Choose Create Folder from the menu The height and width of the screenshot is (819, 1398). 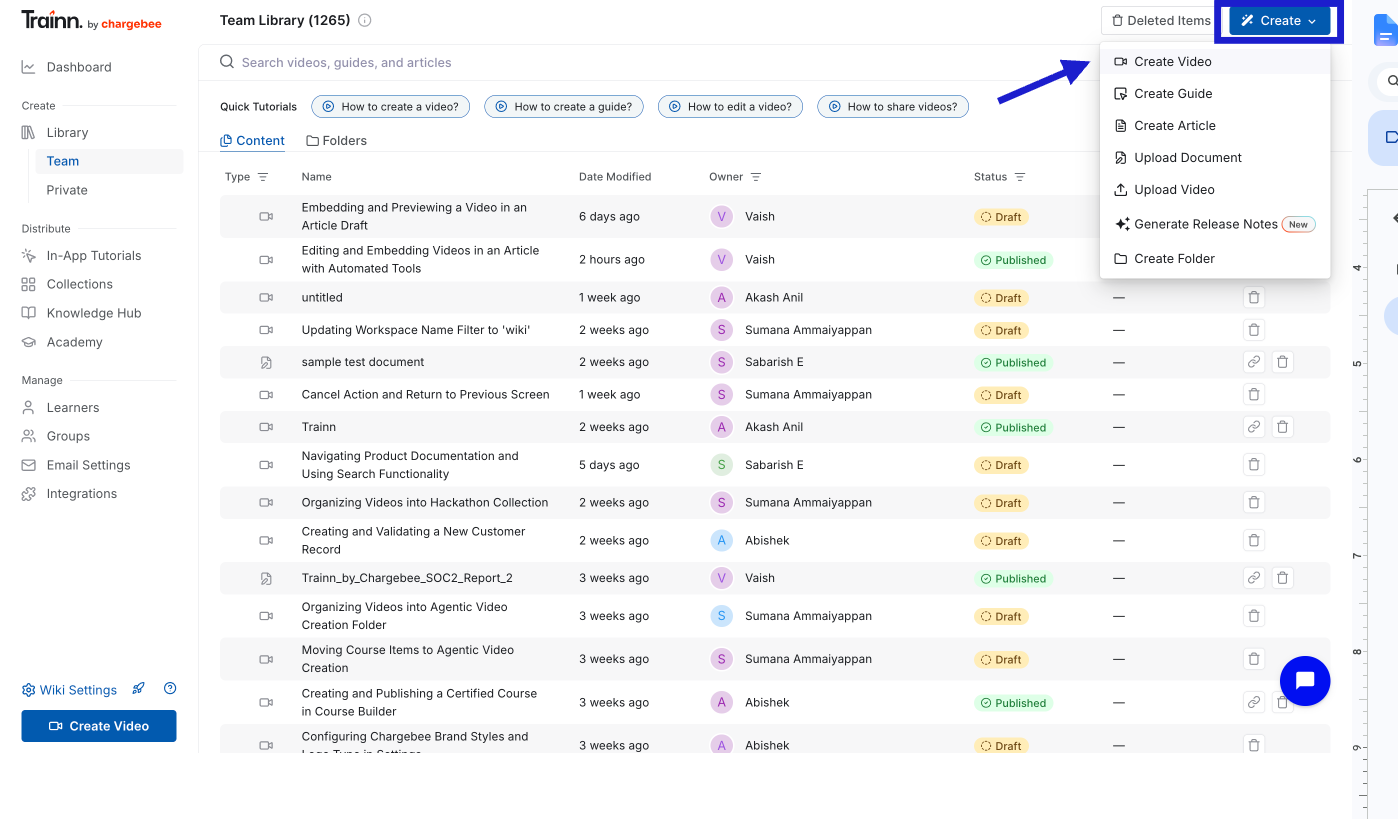point(1215,258)
